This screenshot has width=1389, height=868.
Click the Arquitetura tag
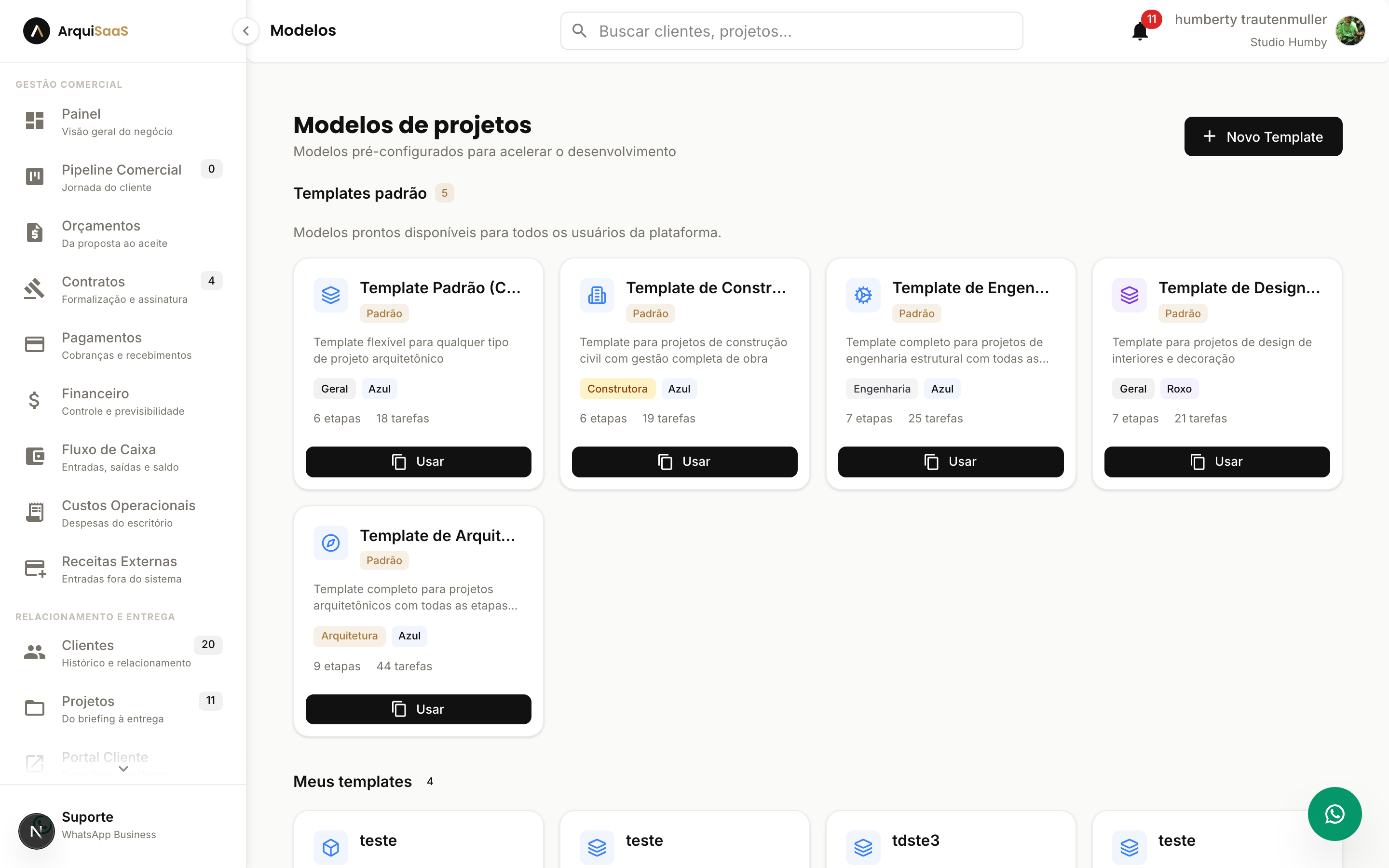[x=349, y=636]
